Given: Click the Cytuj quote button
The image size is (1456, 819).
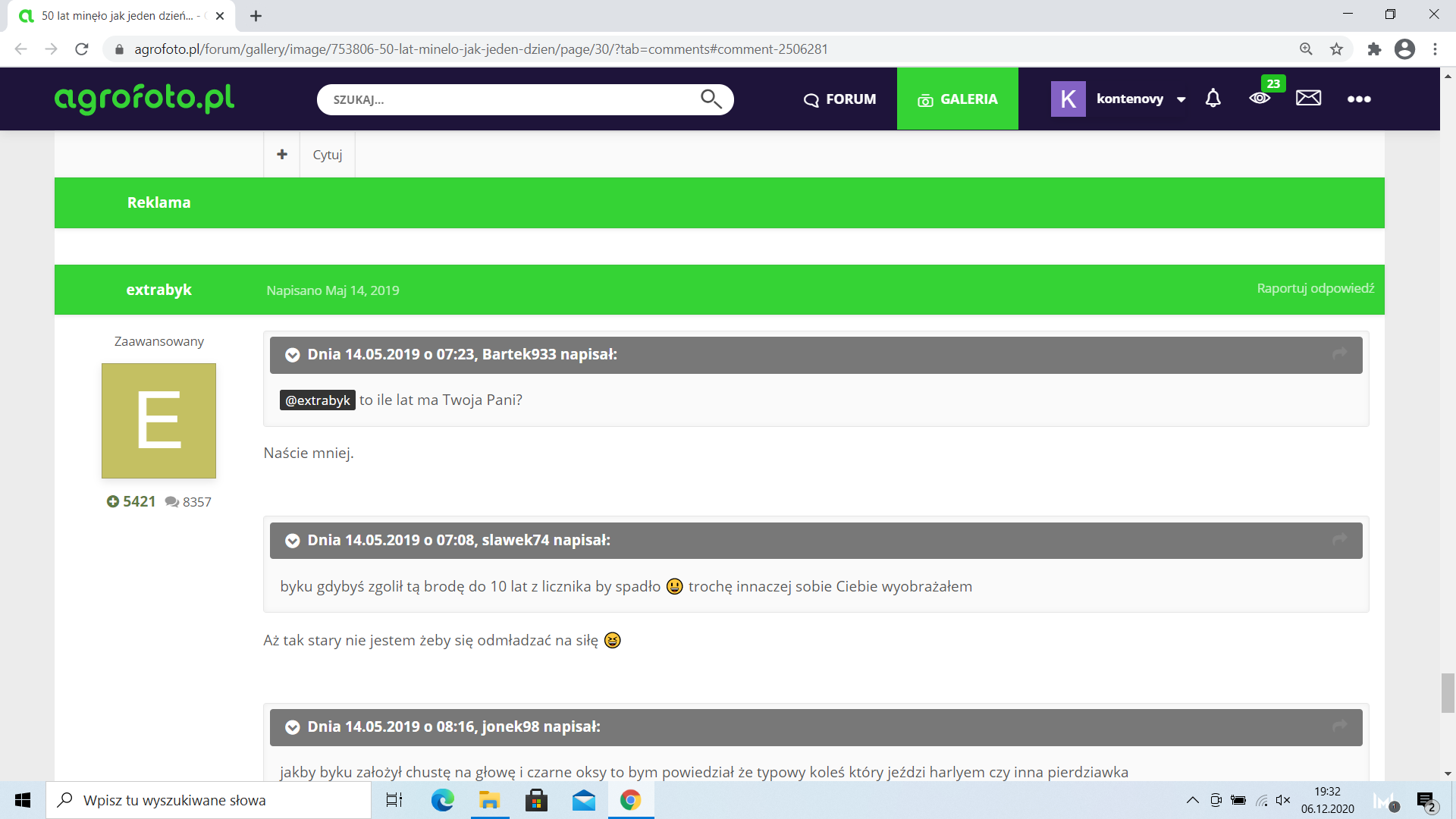Looking at the screenshot, I should 328,155.
